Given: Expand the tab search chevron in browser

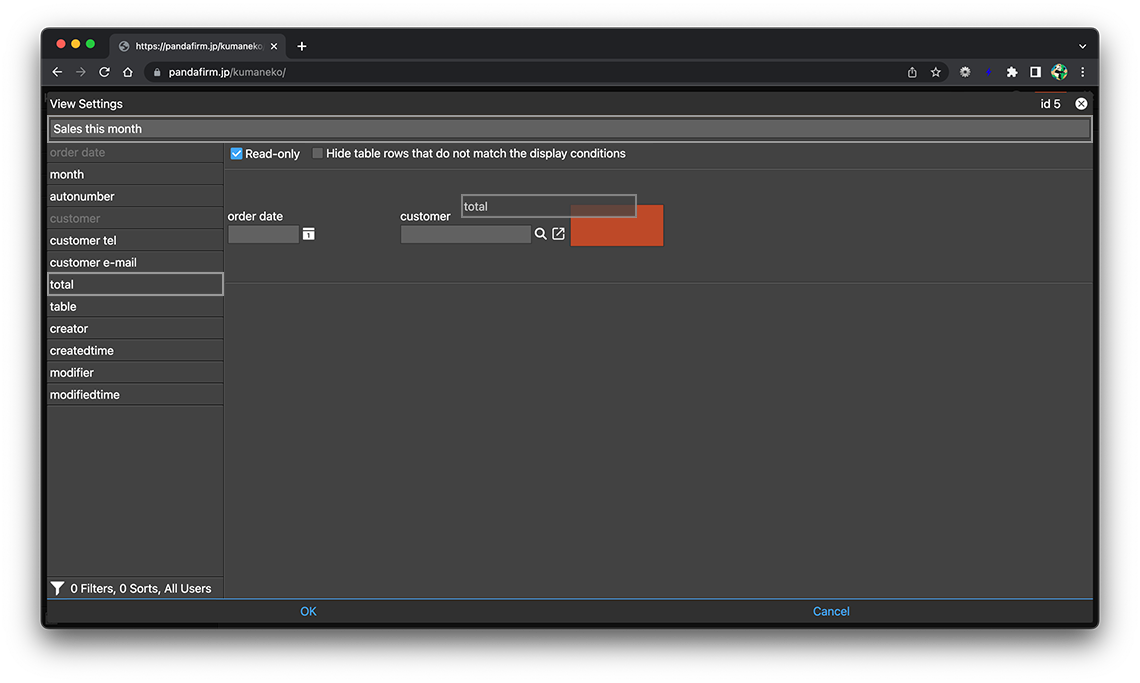Looking at the screenshot, I should [x=1082, y=46].
